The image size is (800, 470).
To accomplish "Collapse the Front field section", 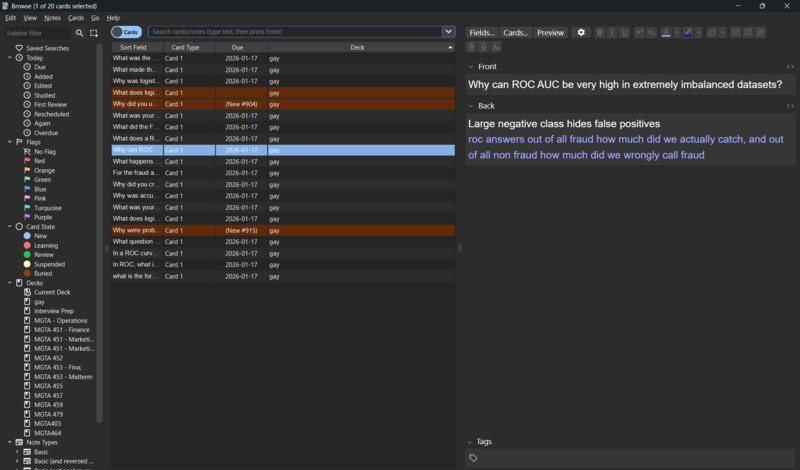I will 471,67.
